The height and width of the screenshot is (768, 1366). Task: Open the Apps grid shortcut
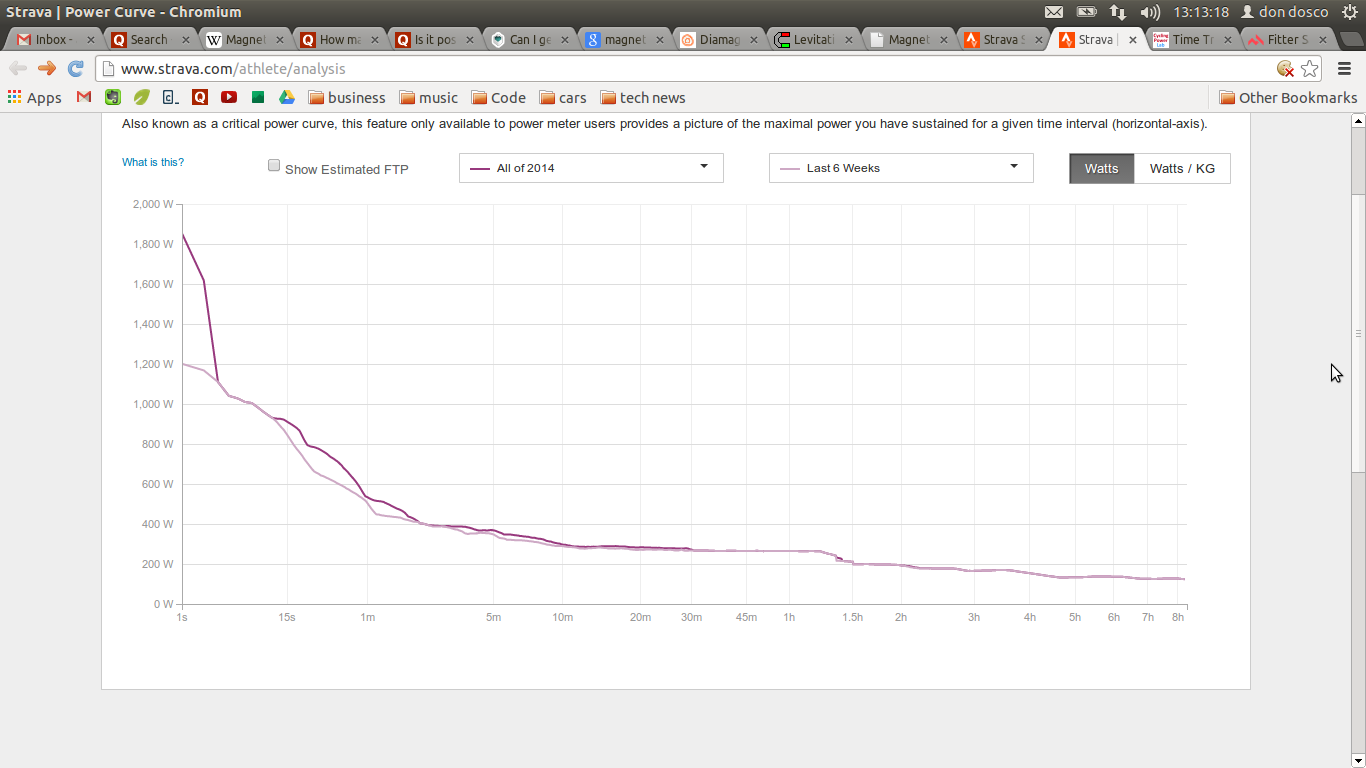click(35, 98)
